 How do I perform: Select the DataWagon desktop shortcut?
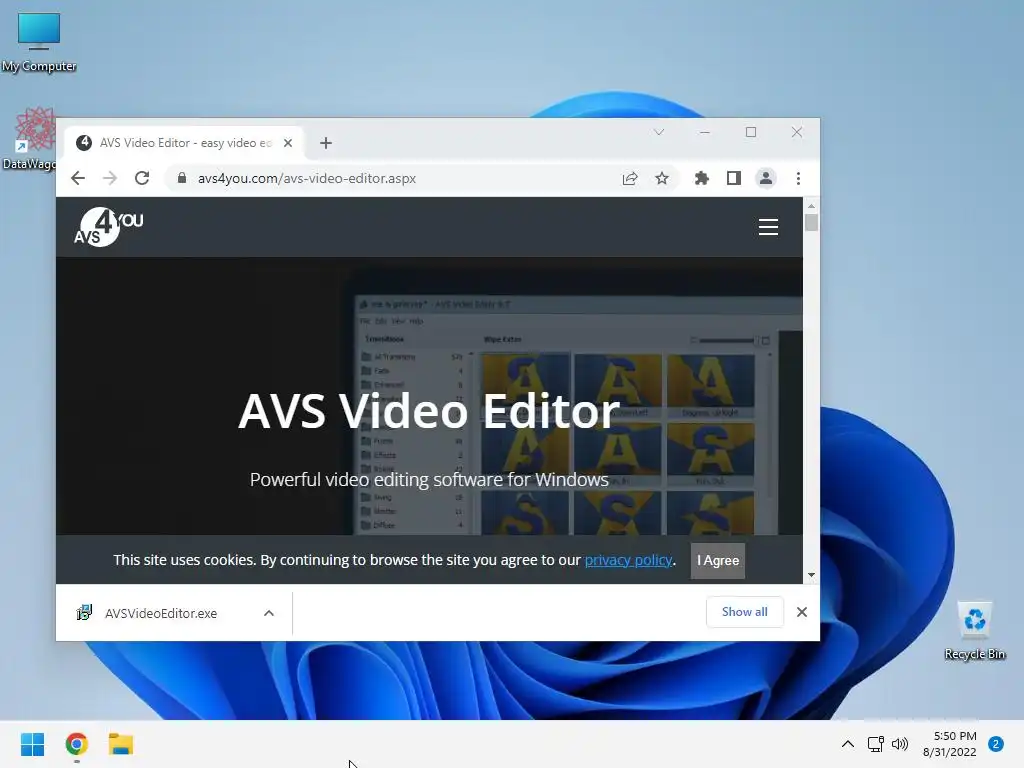click(29, 138)
